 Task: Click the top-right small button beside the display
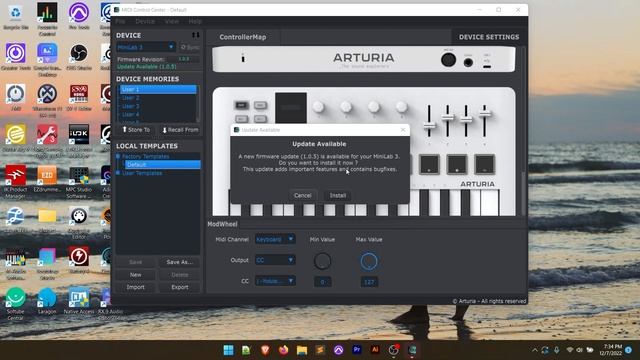click(x=260, y=105)
